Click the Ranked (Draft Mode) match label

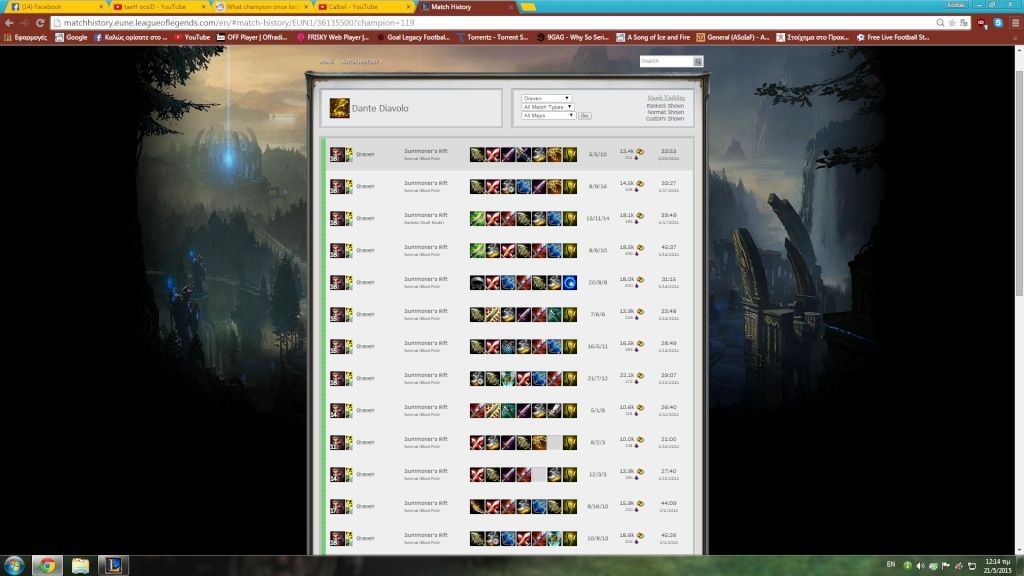[x=423, y=223]
